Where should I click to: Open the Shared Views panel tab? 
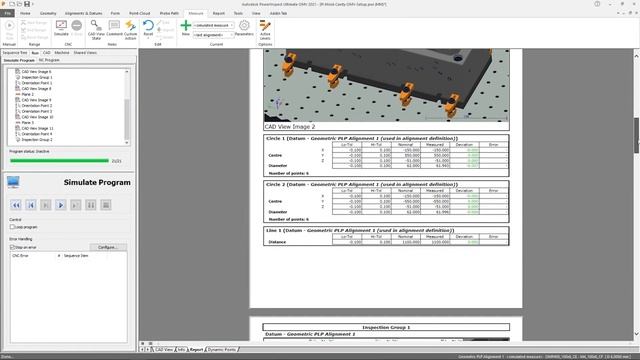click(85, 53)
